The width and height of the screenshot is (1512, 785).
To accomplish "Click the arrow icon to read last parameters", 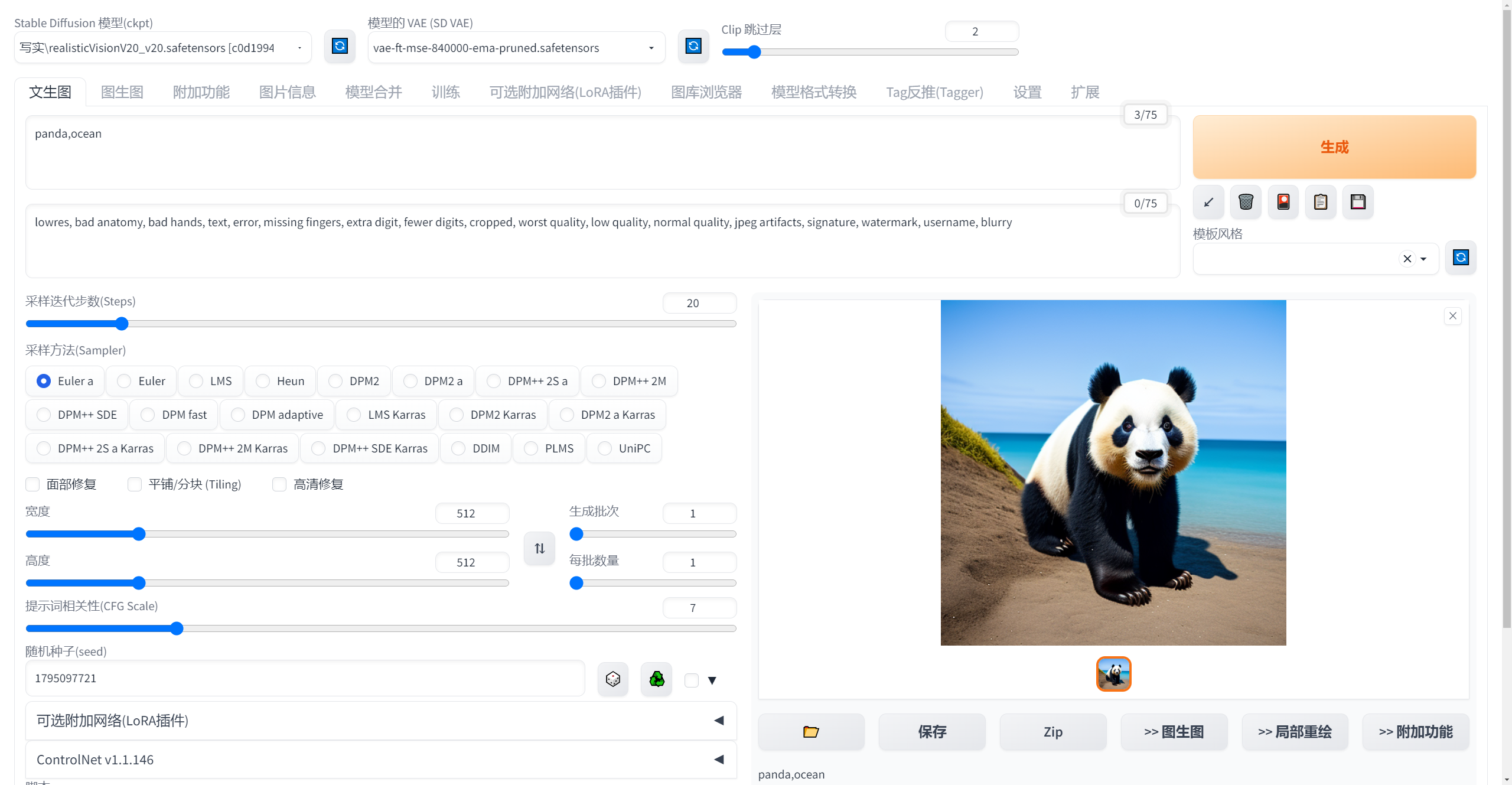I will point(1208,202).
